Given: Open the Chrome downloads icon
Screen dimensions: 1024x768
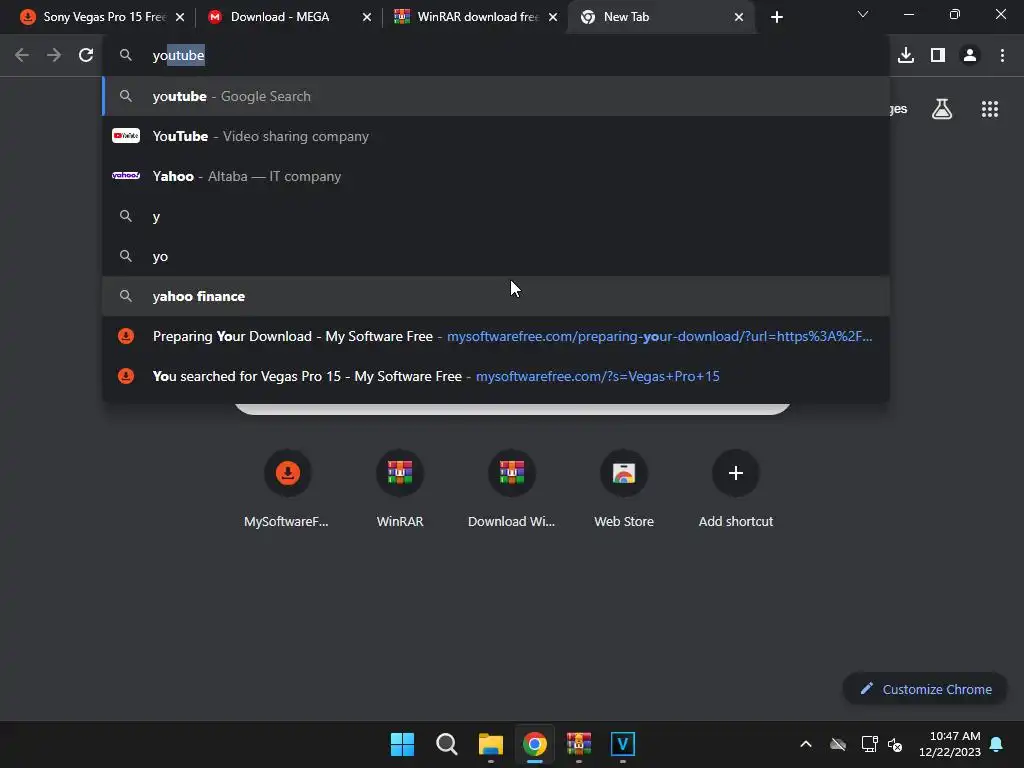Looking at the screenshot, I should 906,56.
